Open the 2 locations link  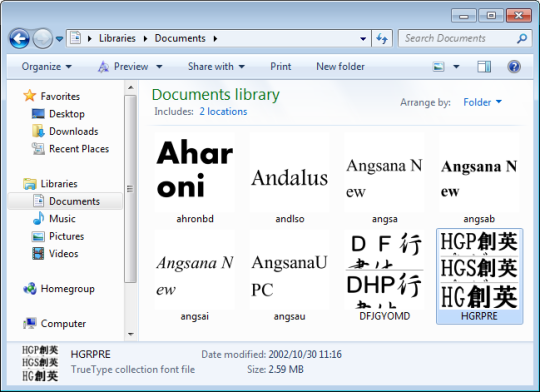[223, 112]
